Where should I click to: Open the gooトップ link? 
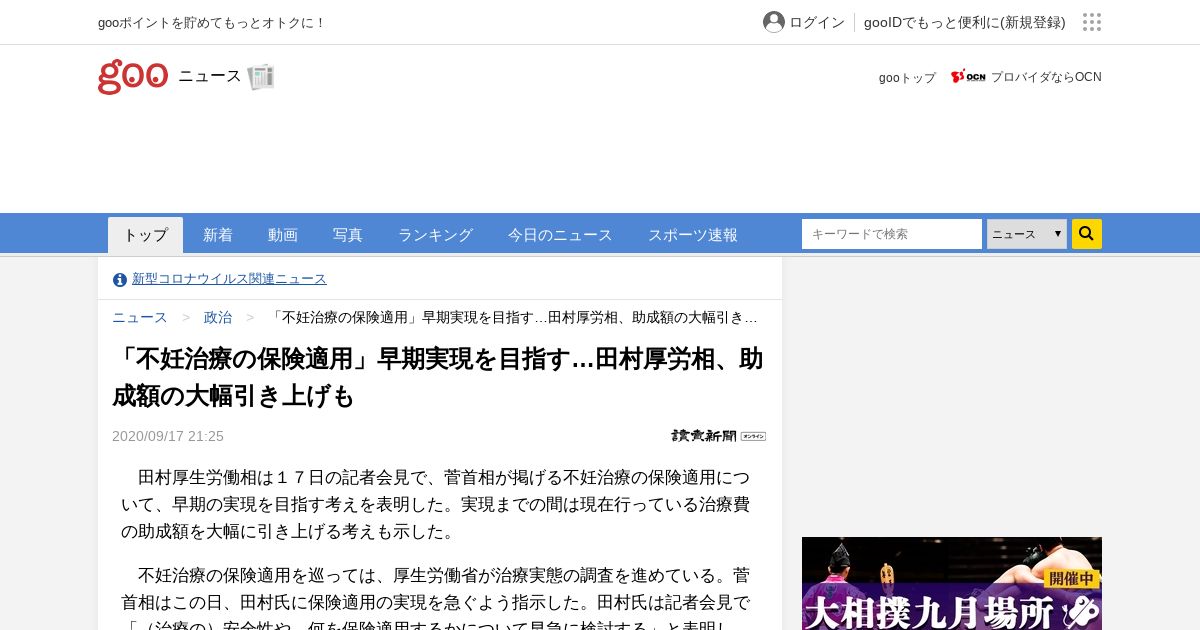click(907, 78)
